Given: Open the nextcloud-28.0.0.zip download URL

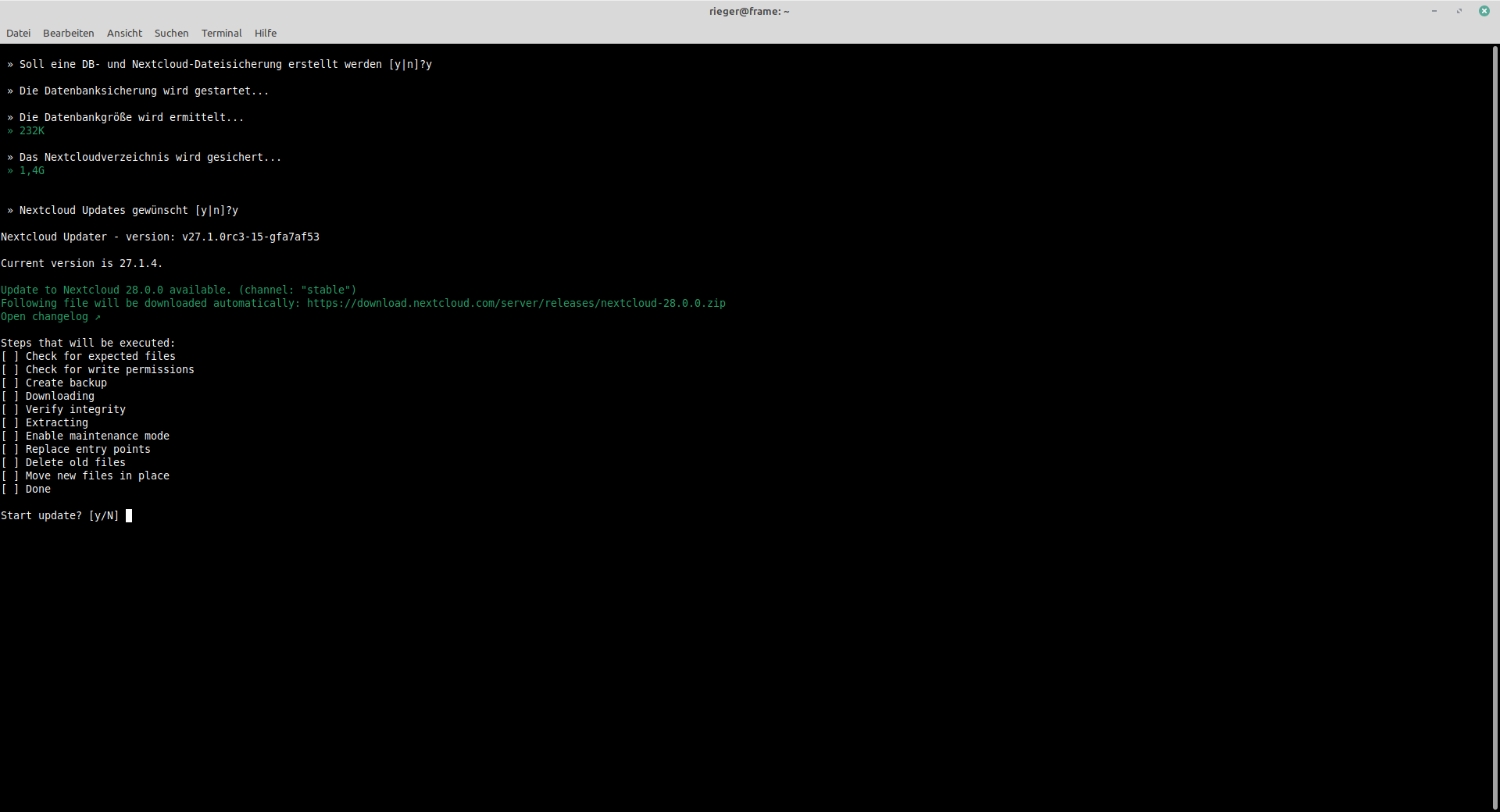Looking at the screenshot, I should click(x=516, y=303).
